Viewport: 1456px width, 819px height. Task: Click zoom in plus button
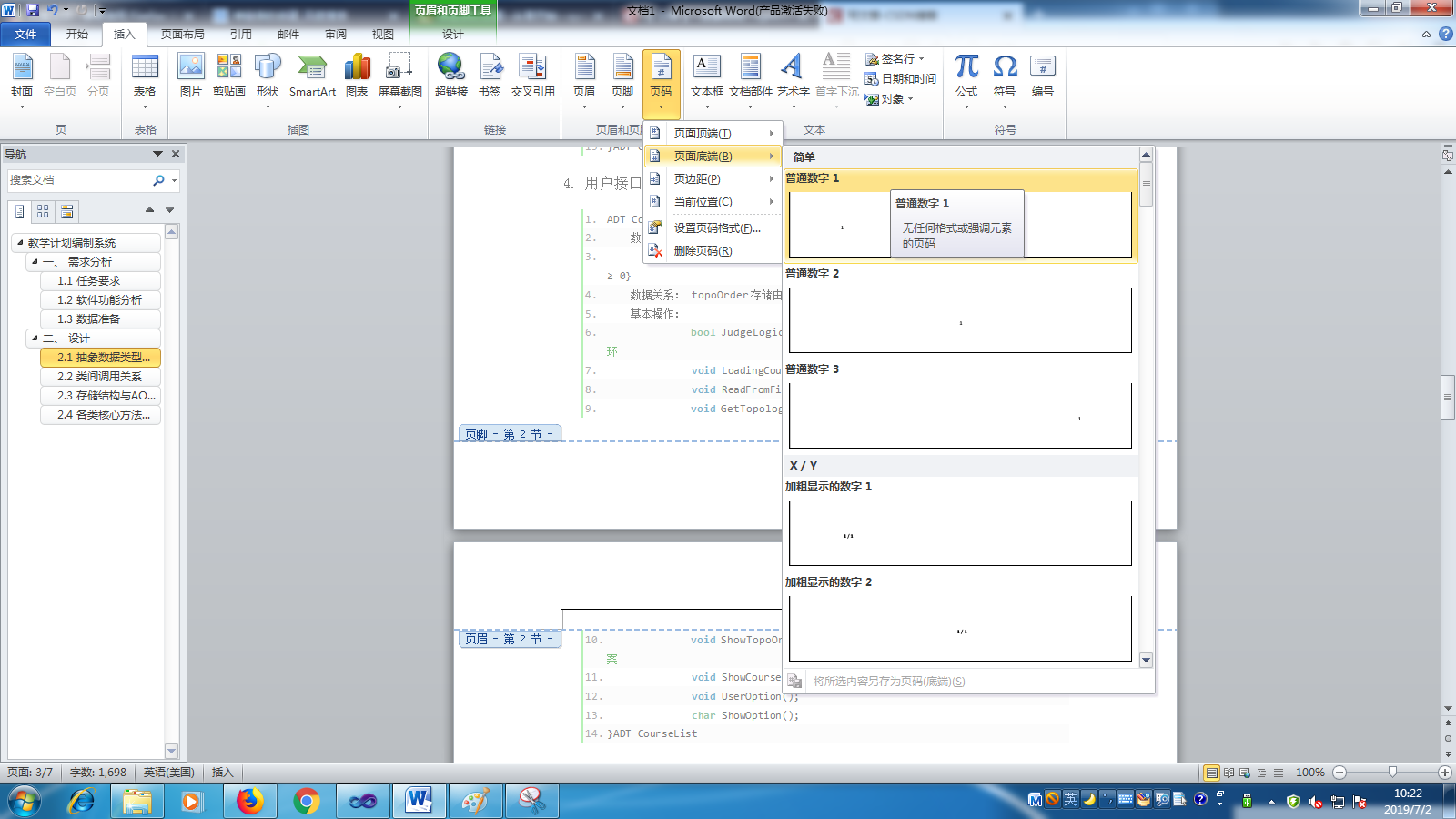(x=1444, y=773)
